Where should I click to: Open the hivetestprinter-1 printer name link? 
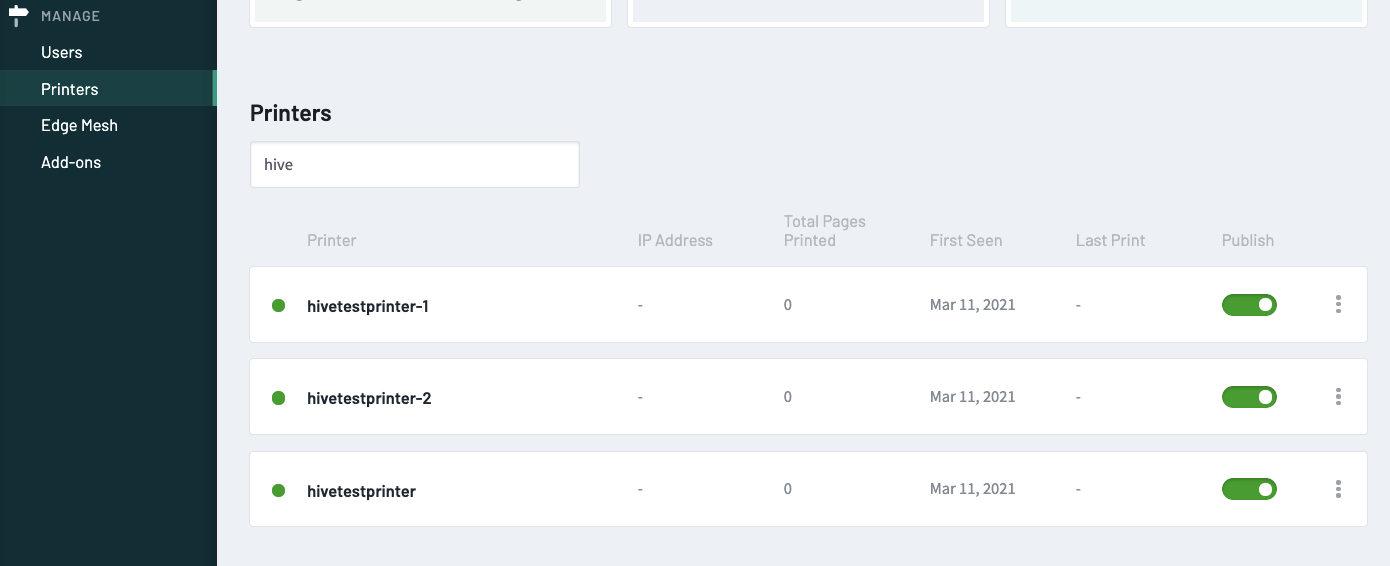[368, 306]
